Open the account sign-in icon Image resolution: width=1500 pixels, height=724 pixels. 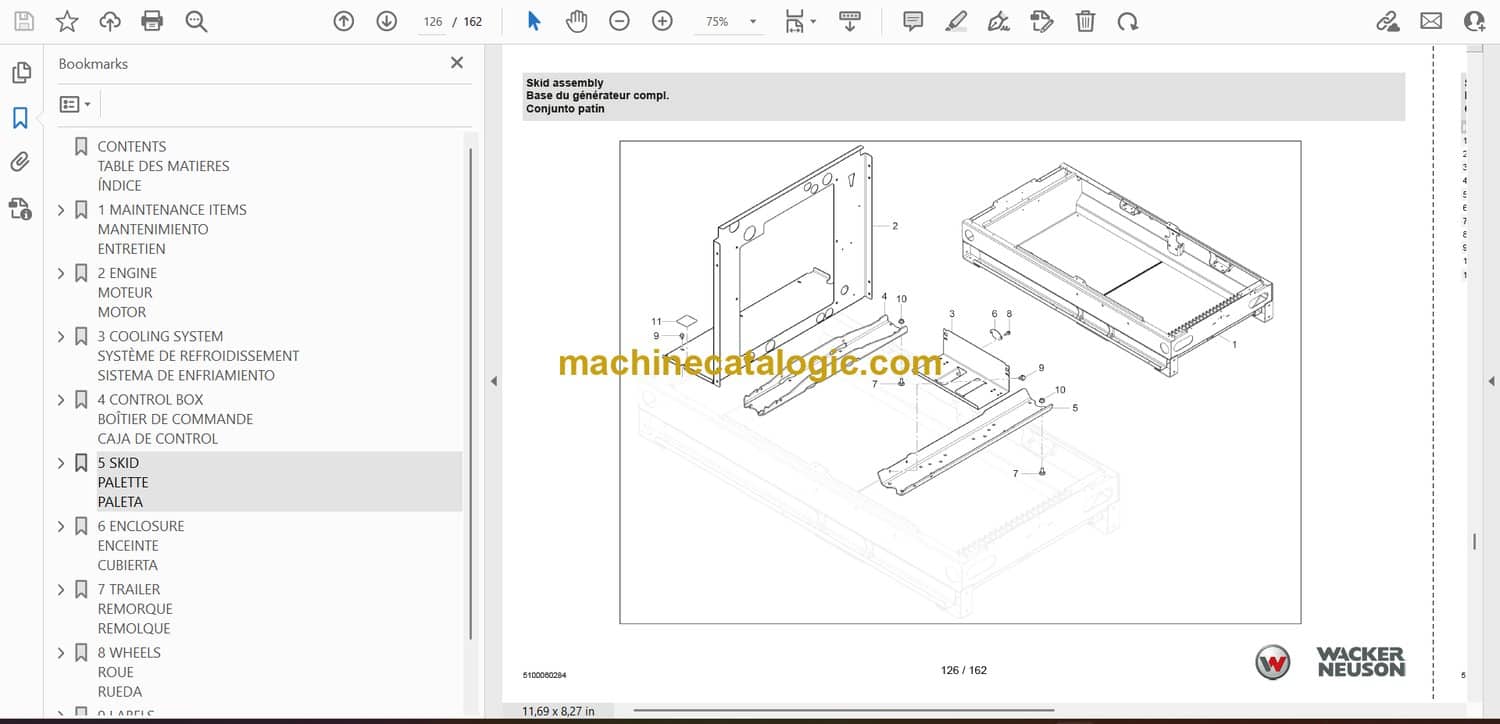(1474, 21)
